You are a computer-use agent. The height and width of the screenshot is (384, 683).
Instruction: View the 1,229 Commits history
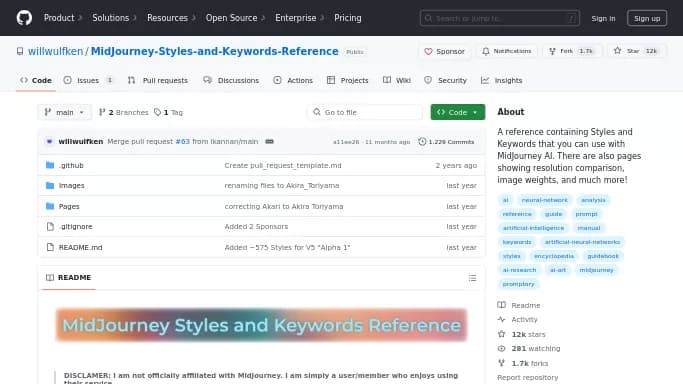tap(446, 142)
